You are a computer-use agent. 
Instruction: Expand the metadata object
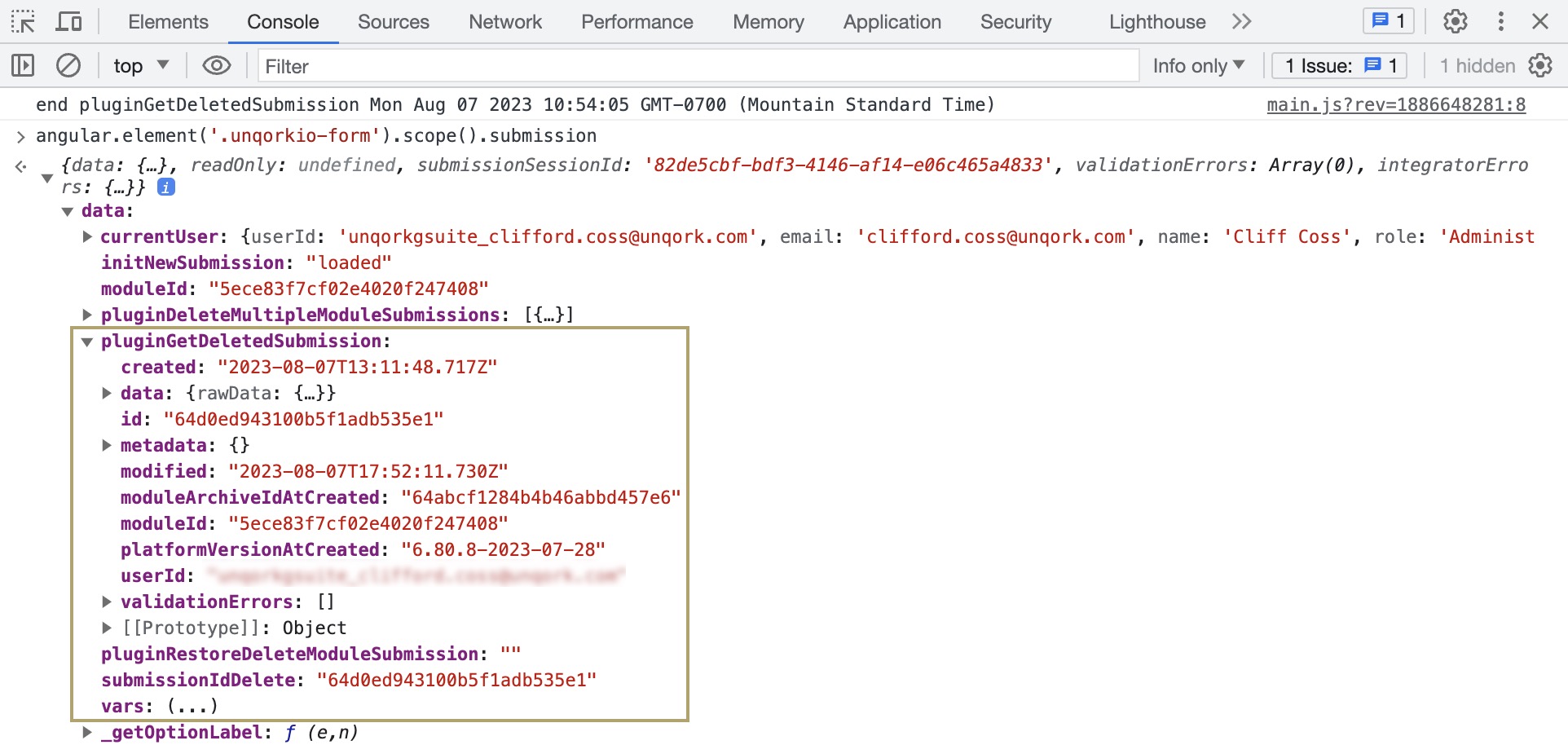click(x=107, y=445)
